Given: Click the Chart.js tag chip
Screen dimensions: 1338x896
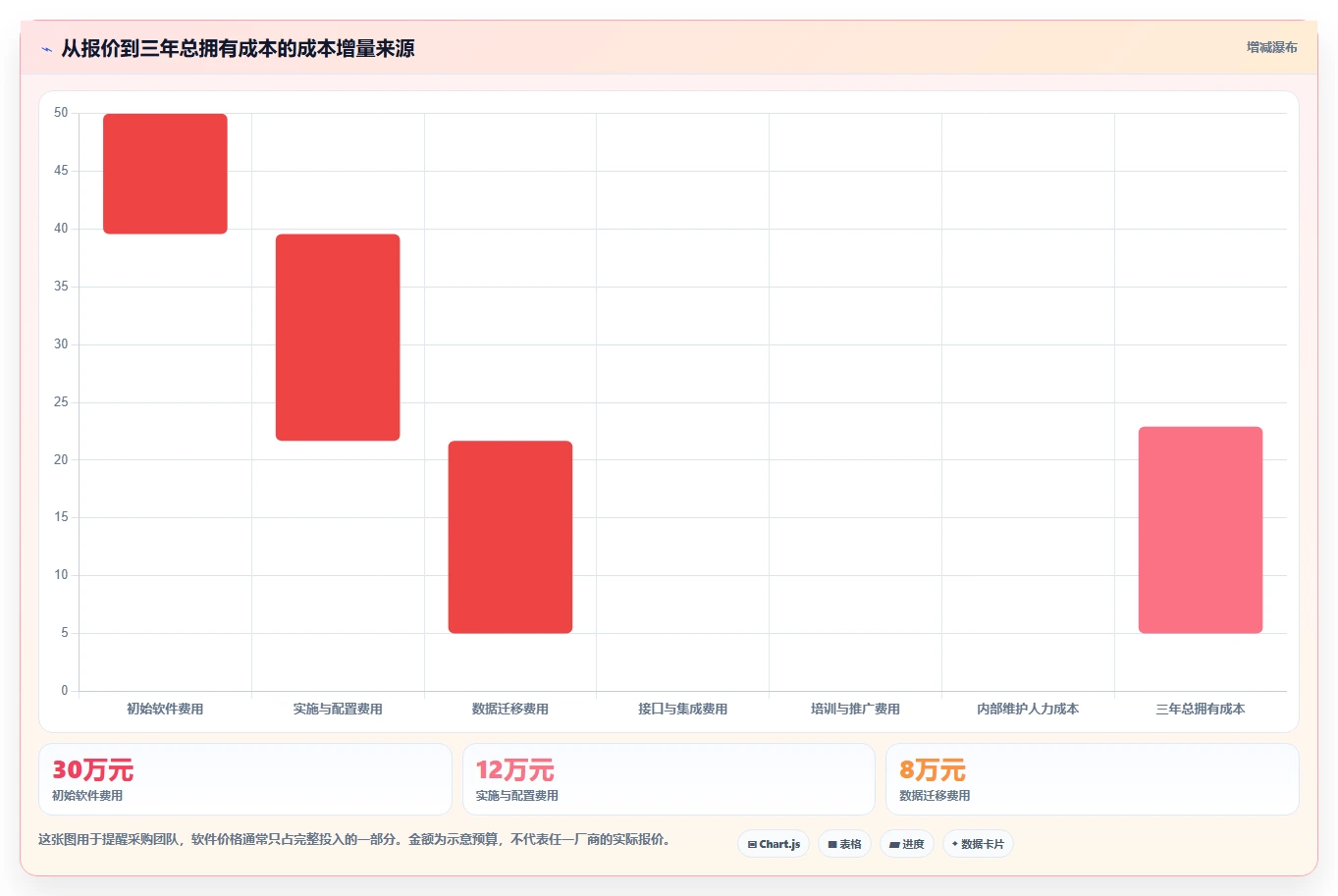Looking at the screenshot, I should [774, 844].
